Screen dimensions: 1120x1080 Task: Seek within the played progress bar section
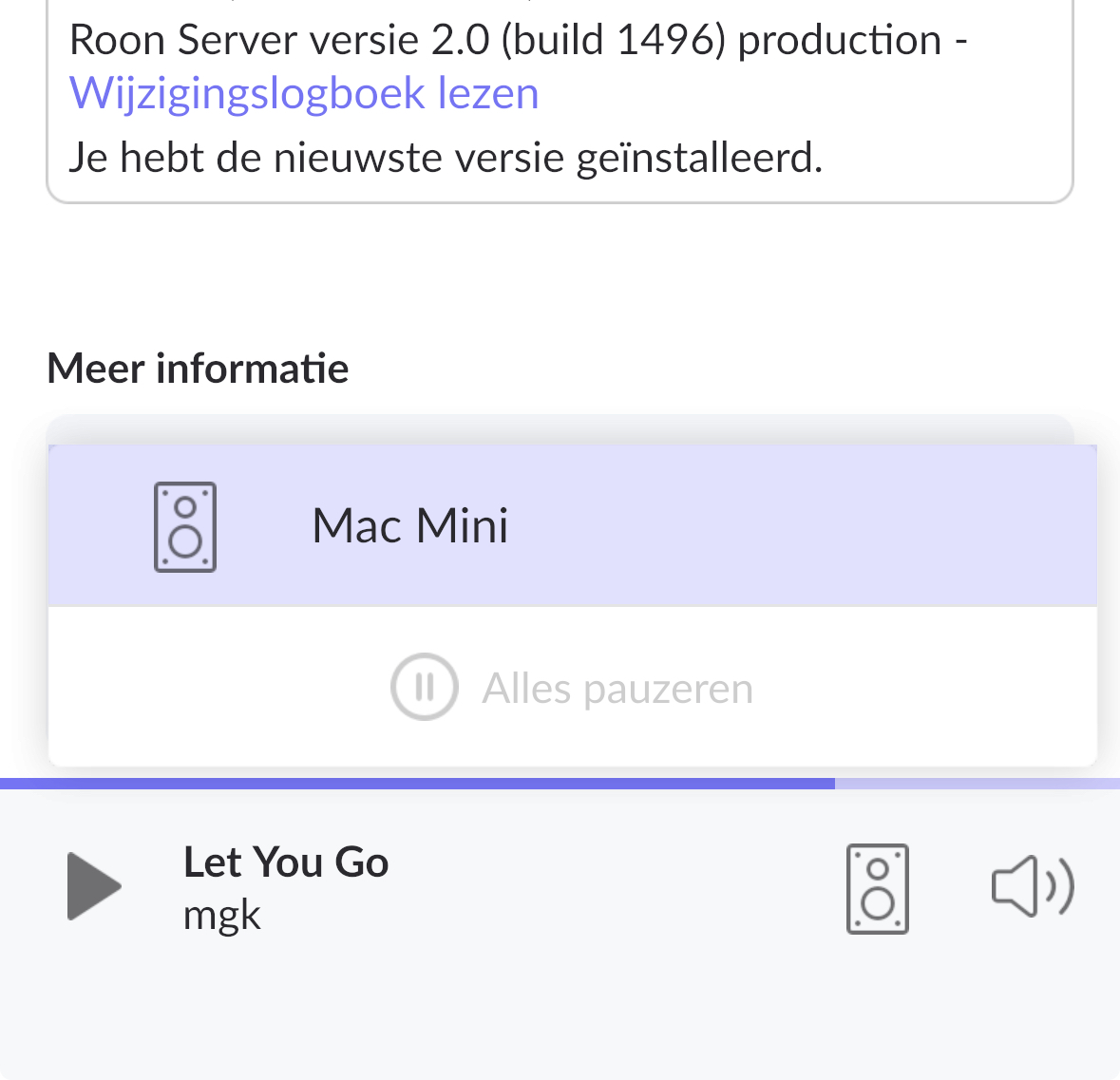pos(417,784)
